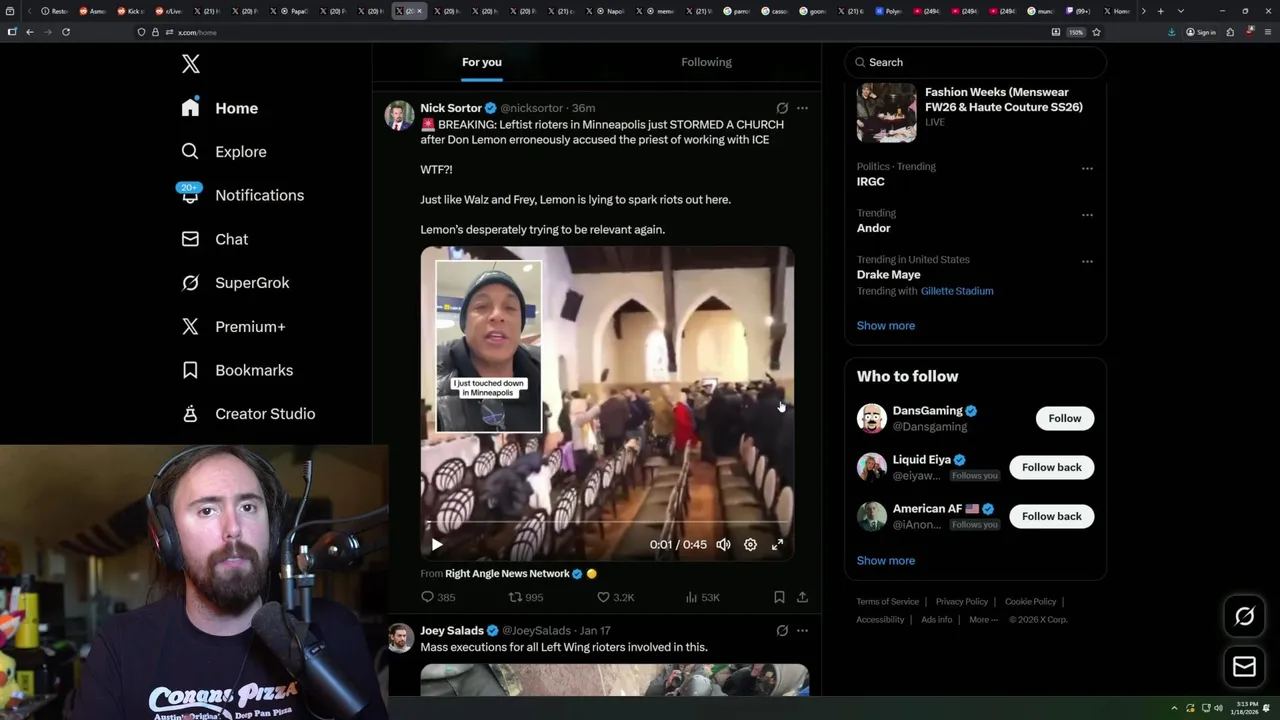Open Joey Salads profile name
This screenshot has width=1280, height=720.
(x=452, y=631)
